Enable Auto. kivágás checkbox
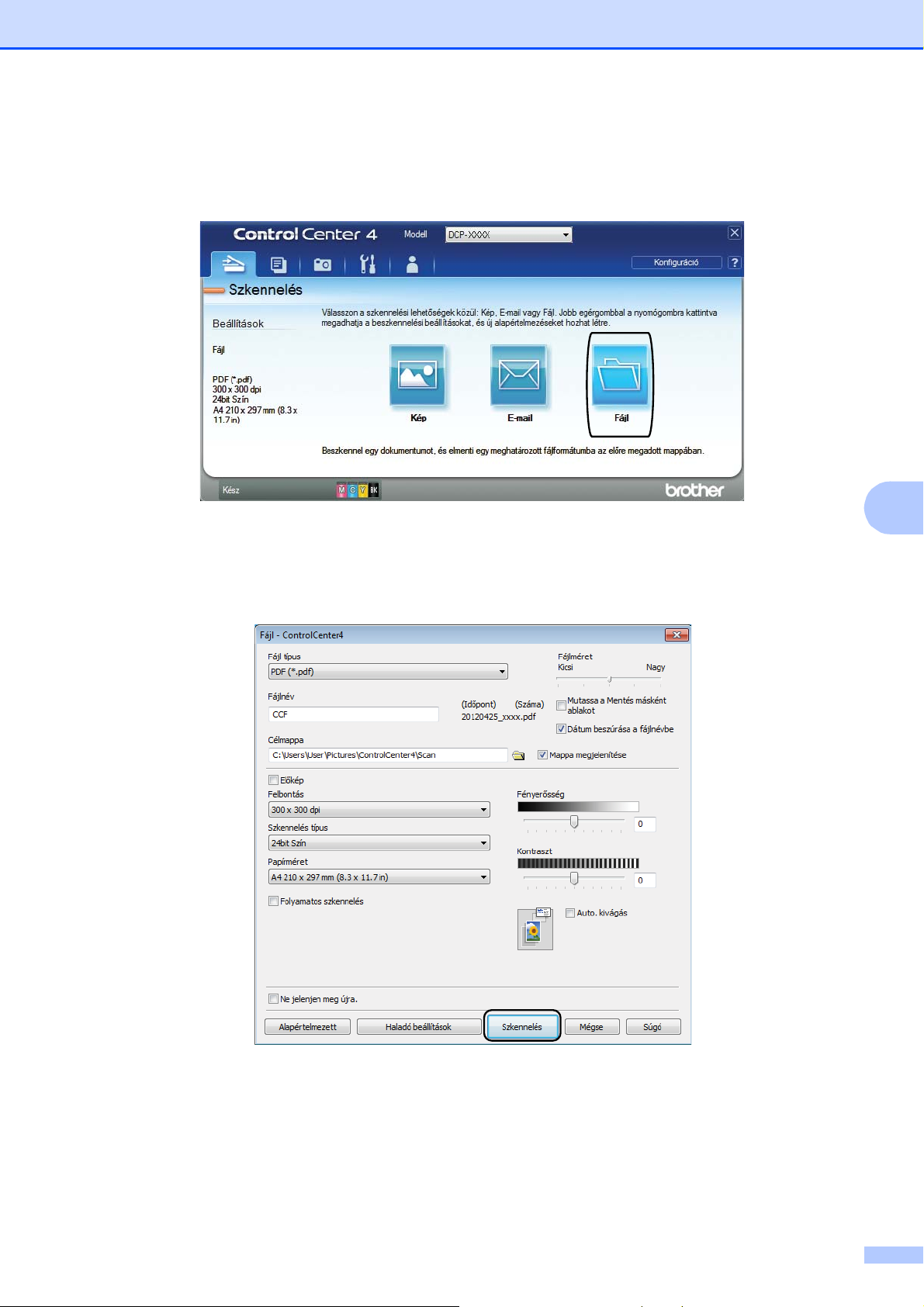 pyautogui.click(x=570, y=913)
